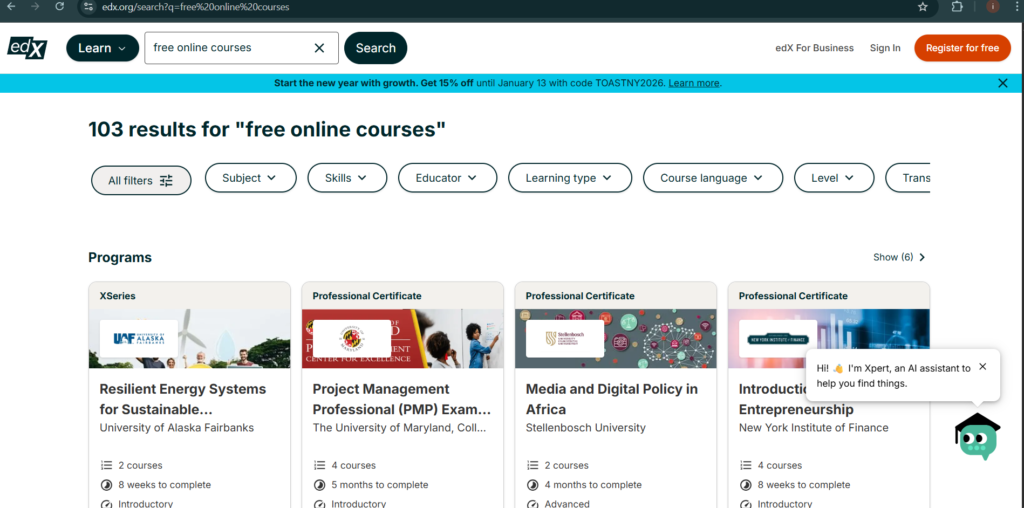Click Stellenbosch University text
Screen dimensions: 1024x508
(x=586, y=428)
